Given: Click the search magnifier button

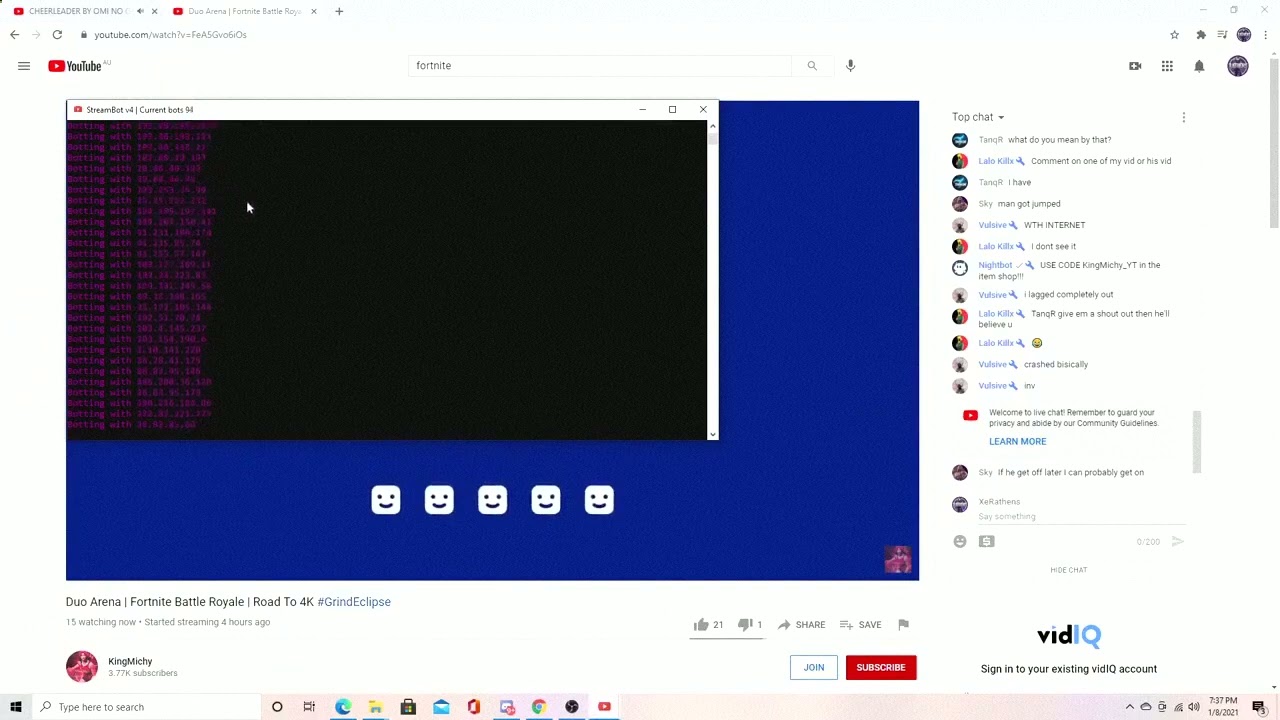Looking at the screenshot, I should 812,66.
